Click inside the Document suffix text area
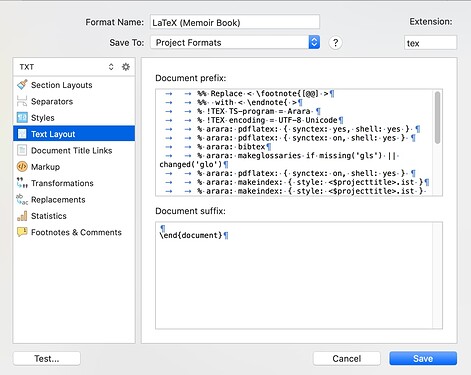The height and width of the screenshot is (375, 471). tap(299, 275)
